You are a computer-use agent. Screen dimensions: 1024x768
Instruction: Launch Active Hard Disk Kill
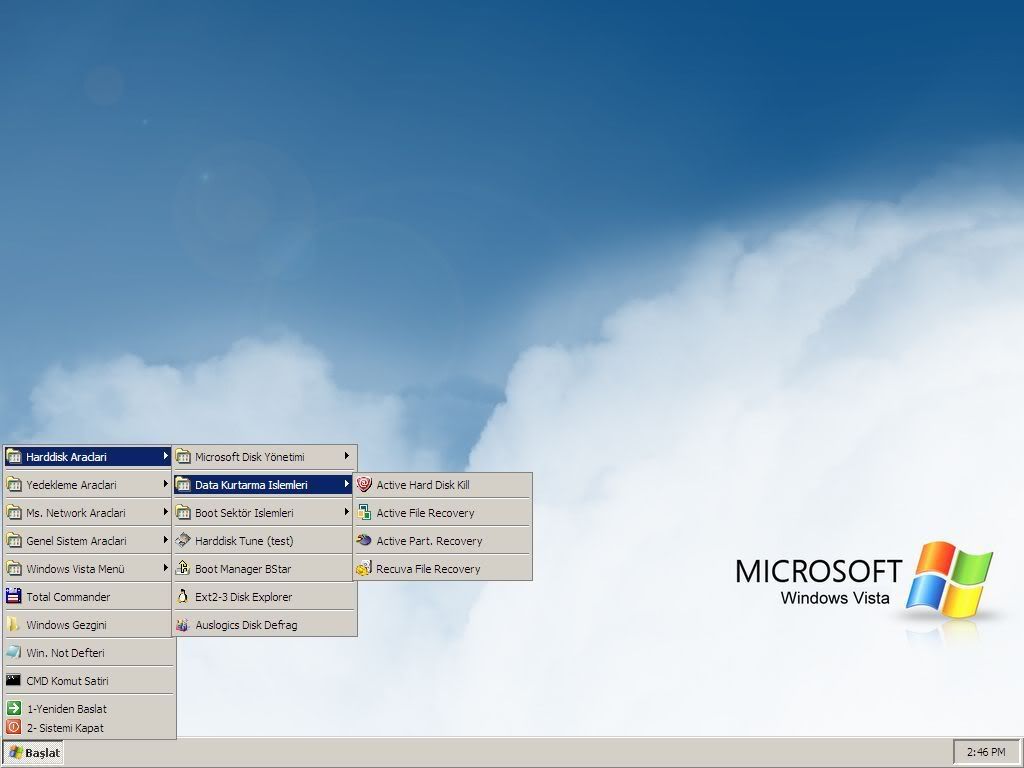pos(442,485)
